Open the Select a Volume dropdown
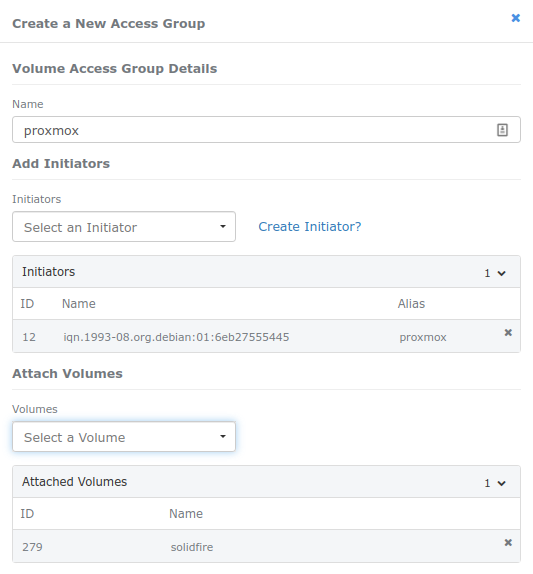 (124, 437)
